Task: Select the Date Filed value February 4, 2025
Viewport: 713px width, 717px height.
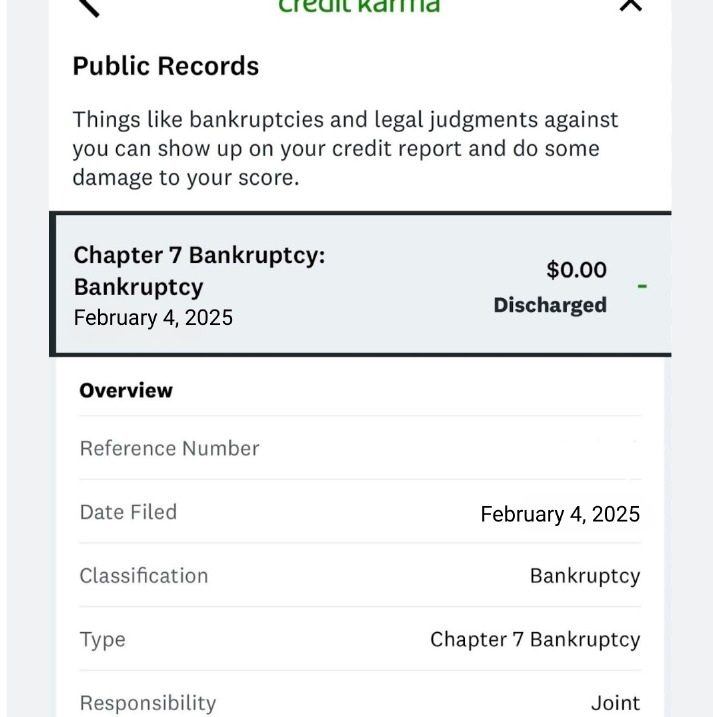Action: click(559, 514)
